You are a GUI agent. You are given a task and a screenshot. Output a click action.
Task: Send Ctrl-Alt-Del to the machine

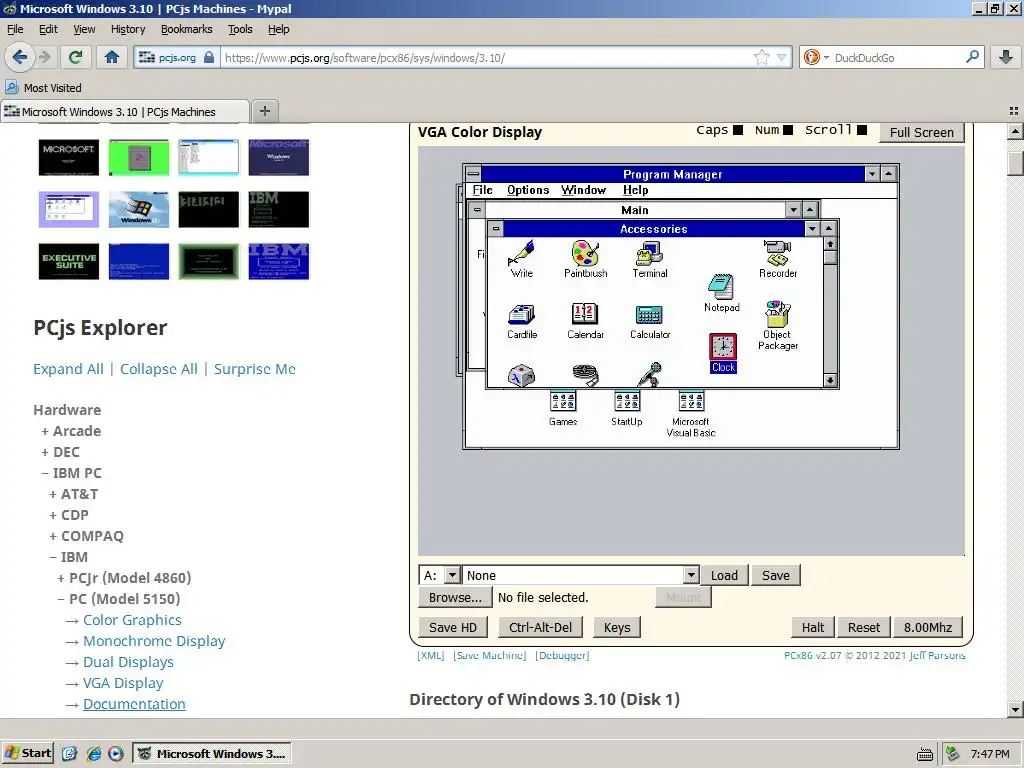(540, 628)
